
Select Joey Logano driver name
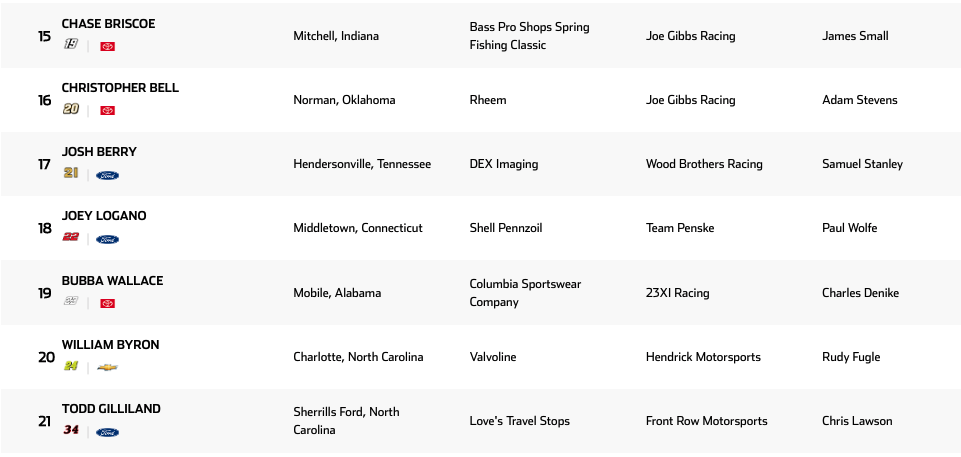click(x=104, y=216)
